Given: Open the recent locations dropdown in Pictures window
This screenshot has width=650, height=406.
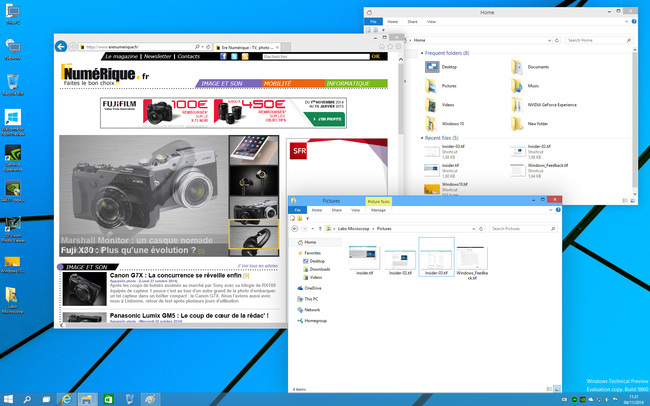Looking at the screenshot, I should click(x=313, y=229).
